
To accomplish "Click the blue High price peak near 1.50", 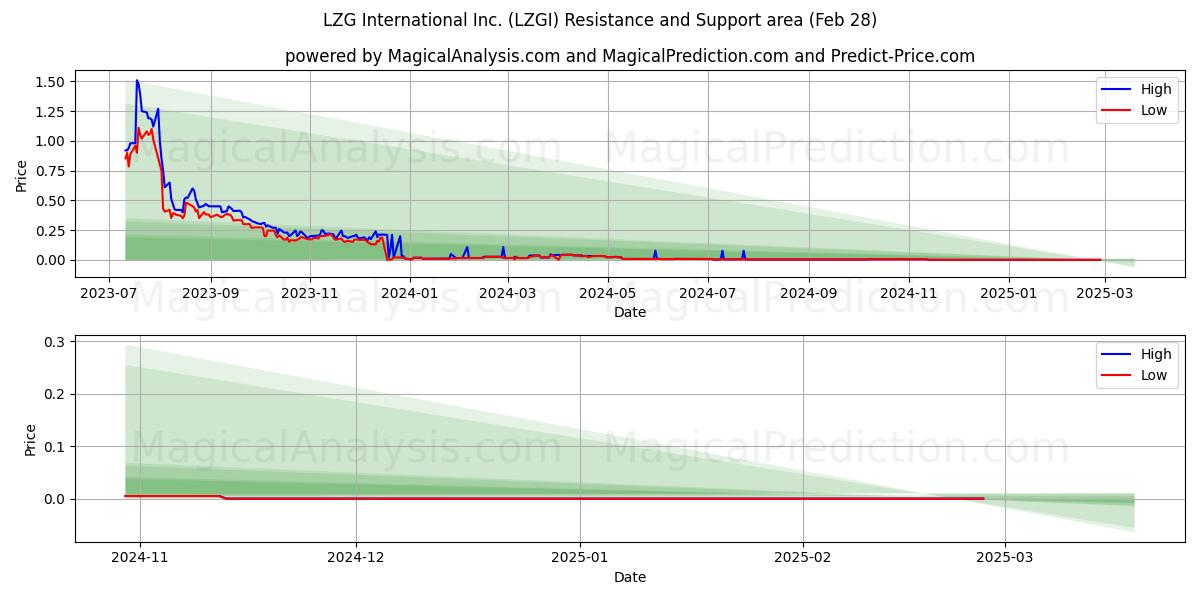I will click(137, 81).
